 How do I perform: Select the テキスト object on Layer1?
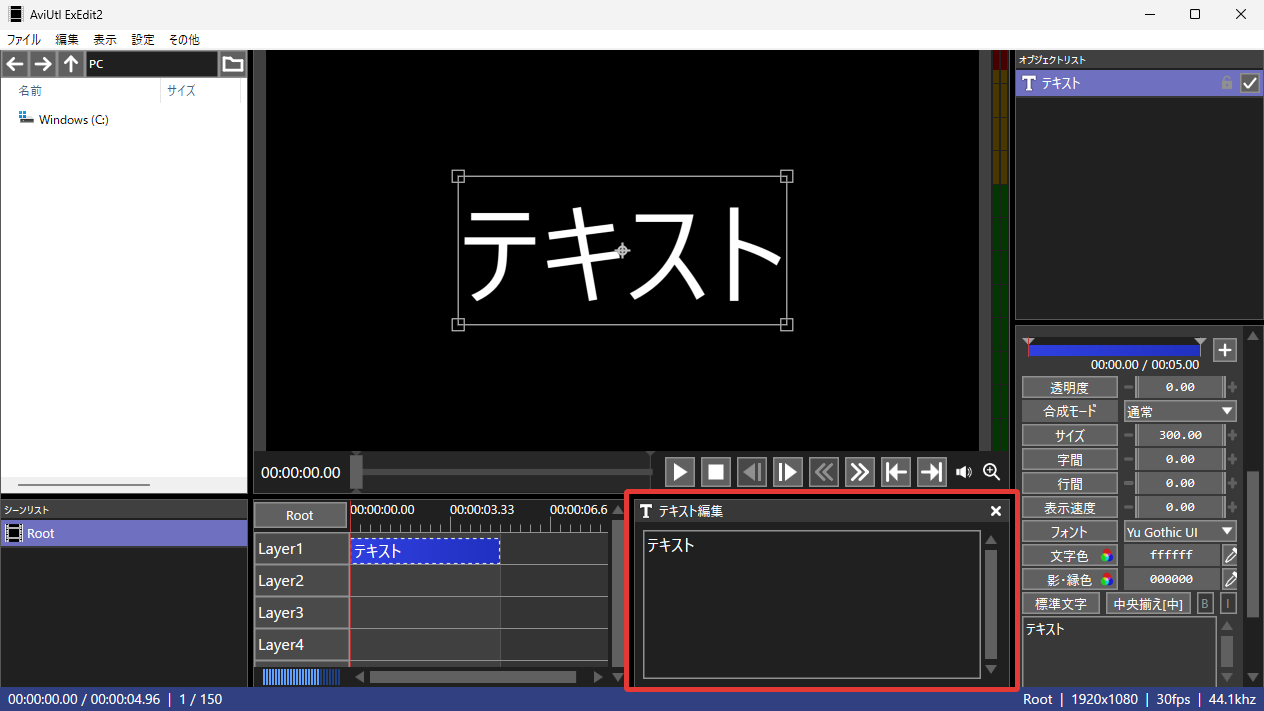click(x=425, y=551)
